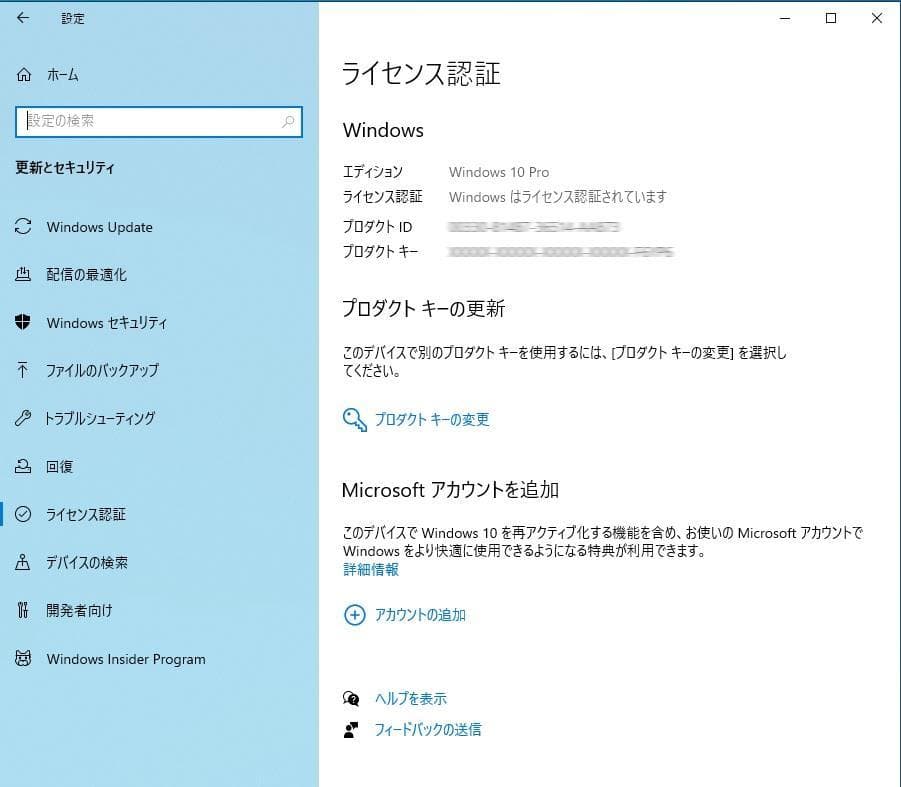Click the key icon for product key change
901x787 pixels.
pos(355,419)
